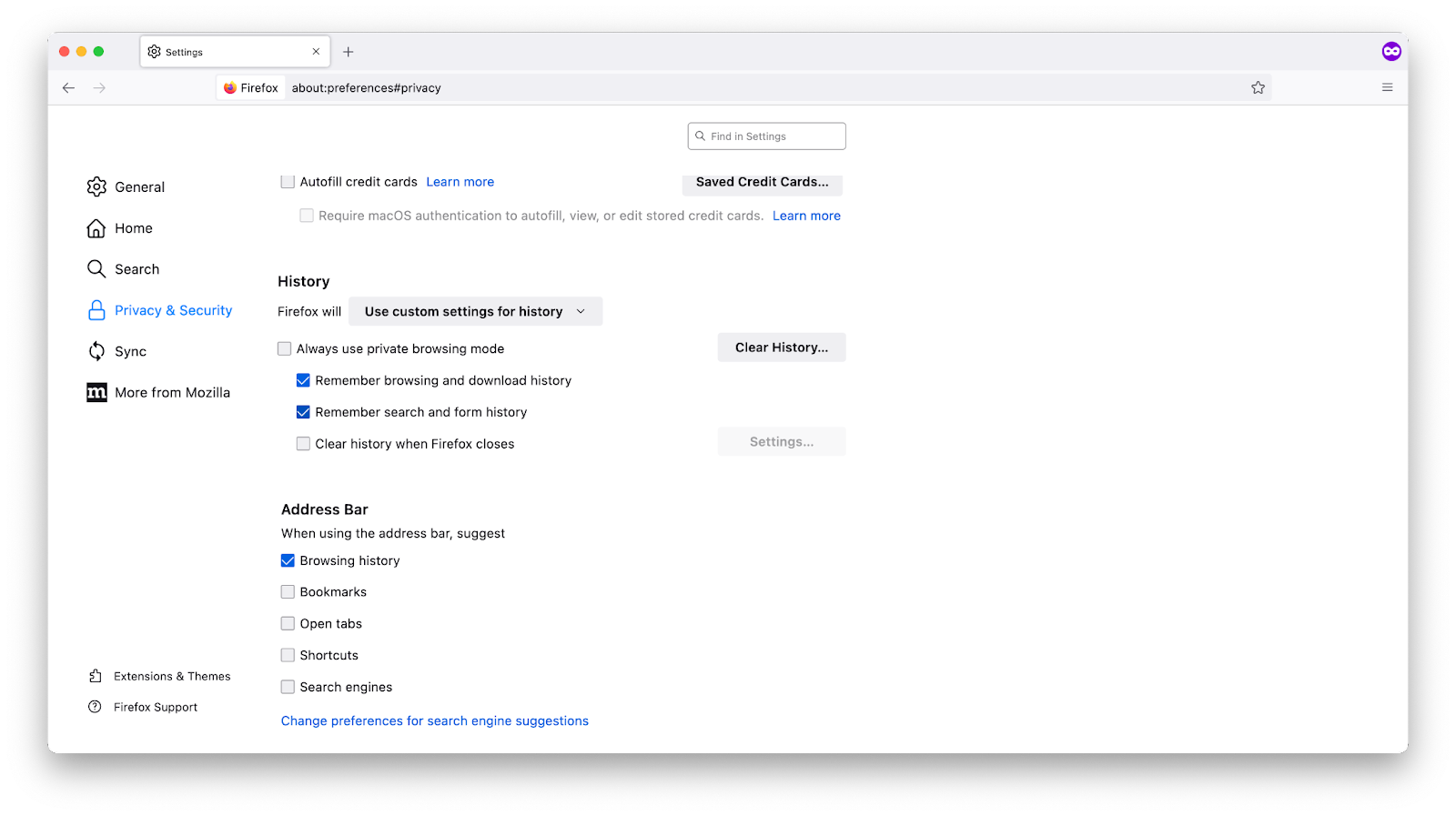Image resolution: width=1456 pixels, height=816 pixels.
Task: Open Extensions & Themes link
Action: (x=172, y=676)
